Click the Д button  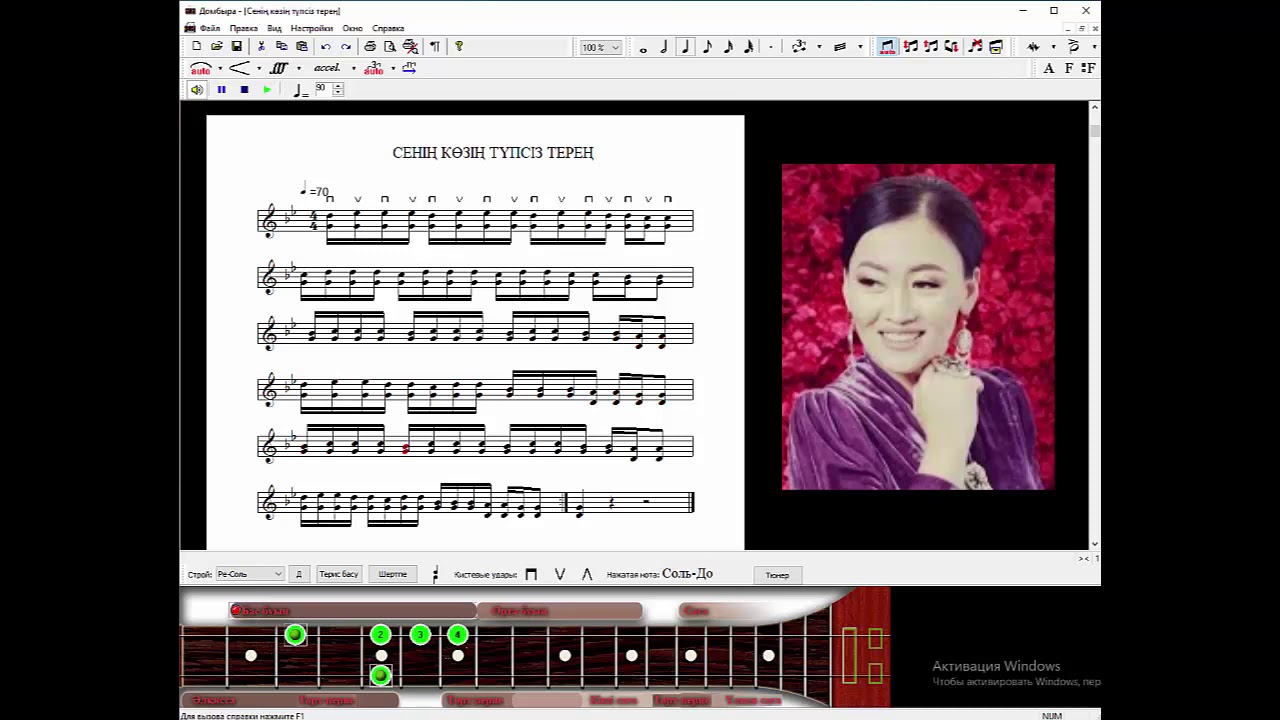pyautogui.click(x=298, y=574)
